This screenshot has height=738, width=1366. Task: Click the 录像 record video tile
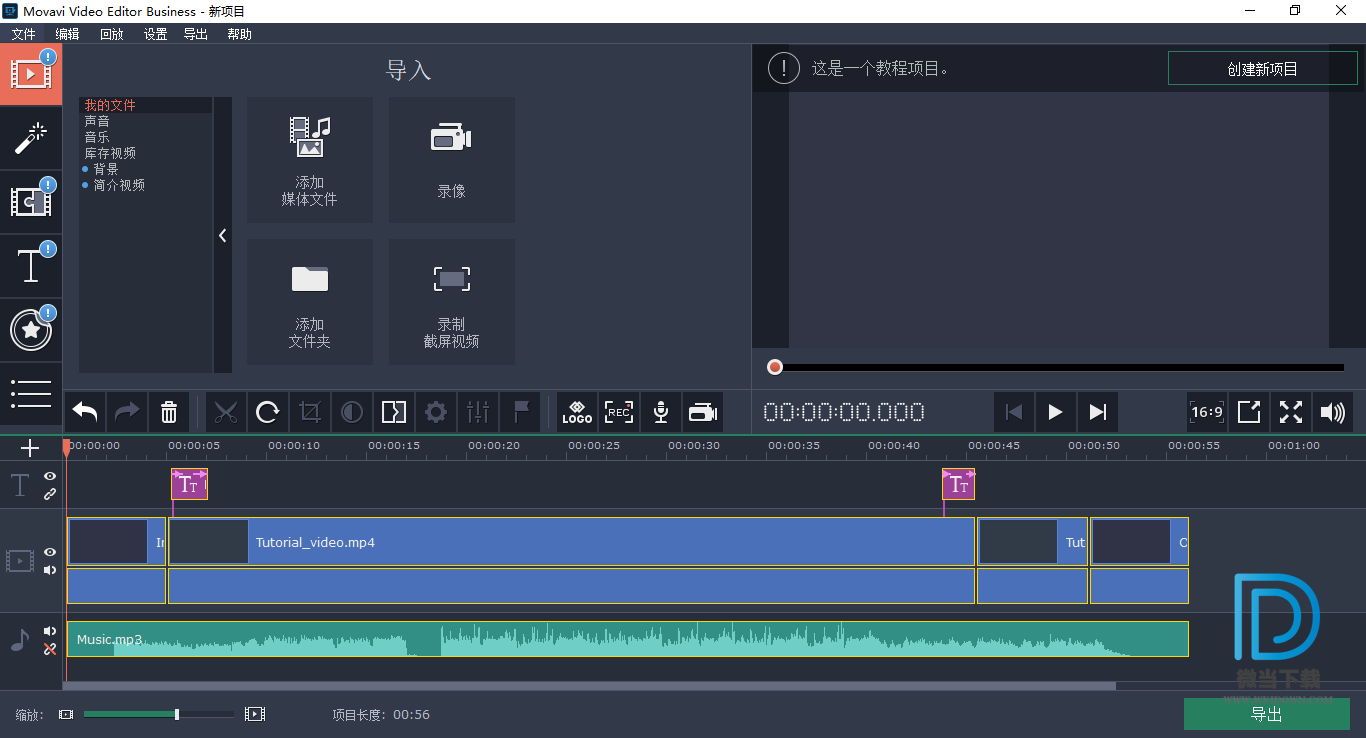[x=452, y=160]
